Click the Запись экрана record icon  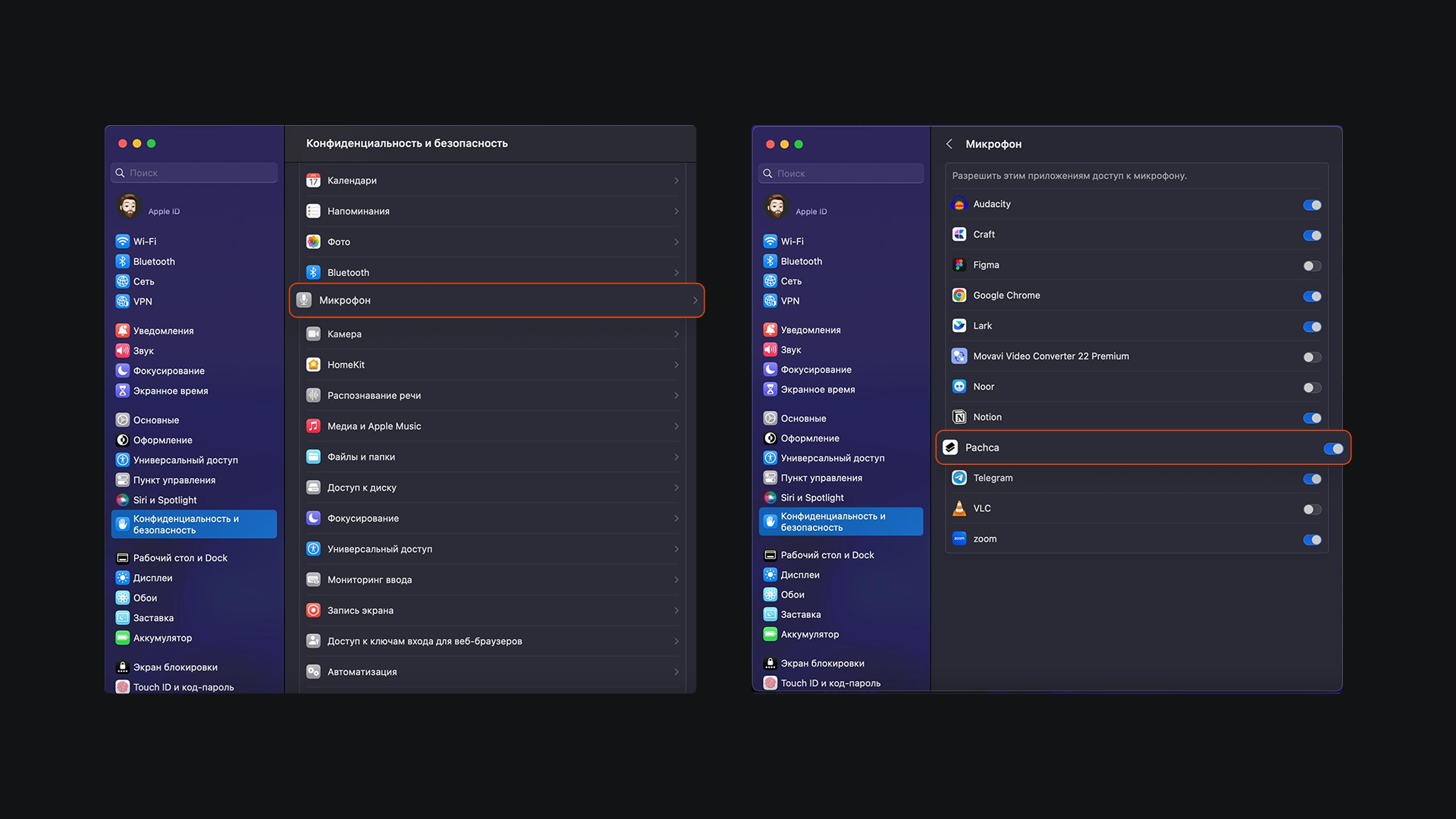[313, 610]
